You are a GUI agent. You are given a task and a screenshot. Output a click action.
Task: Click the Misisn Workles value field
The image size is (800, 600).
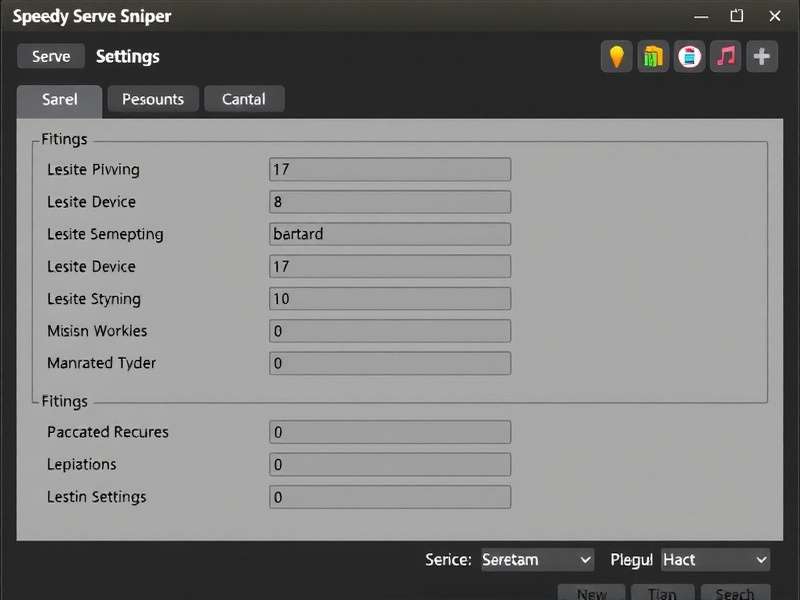coord(389,331)
